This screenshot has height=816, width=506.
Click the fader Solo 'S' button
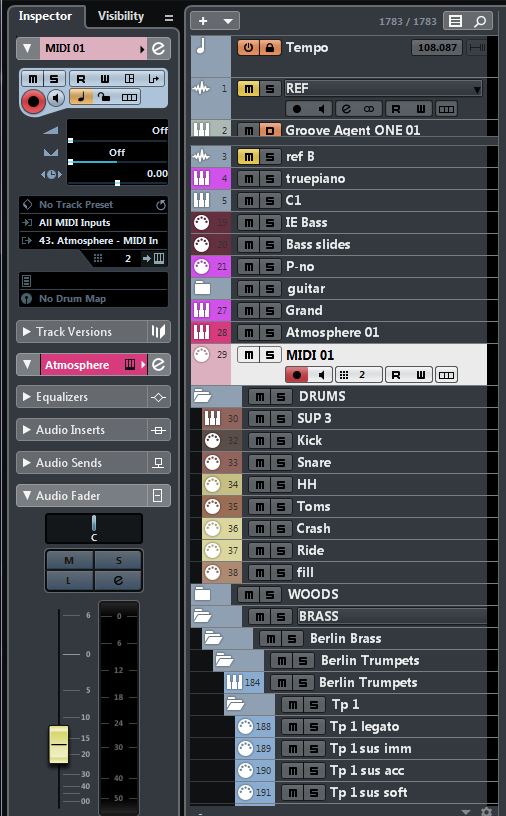[118, 560]
